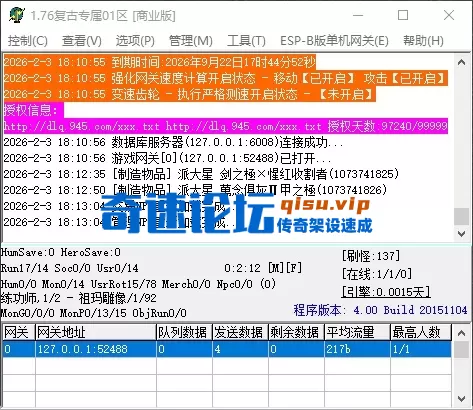The height and width of the screenshot is (410, 473).
Task: Click the MonG0/0/0 MonP0/13/15 status line
Action: pos(94,313)
